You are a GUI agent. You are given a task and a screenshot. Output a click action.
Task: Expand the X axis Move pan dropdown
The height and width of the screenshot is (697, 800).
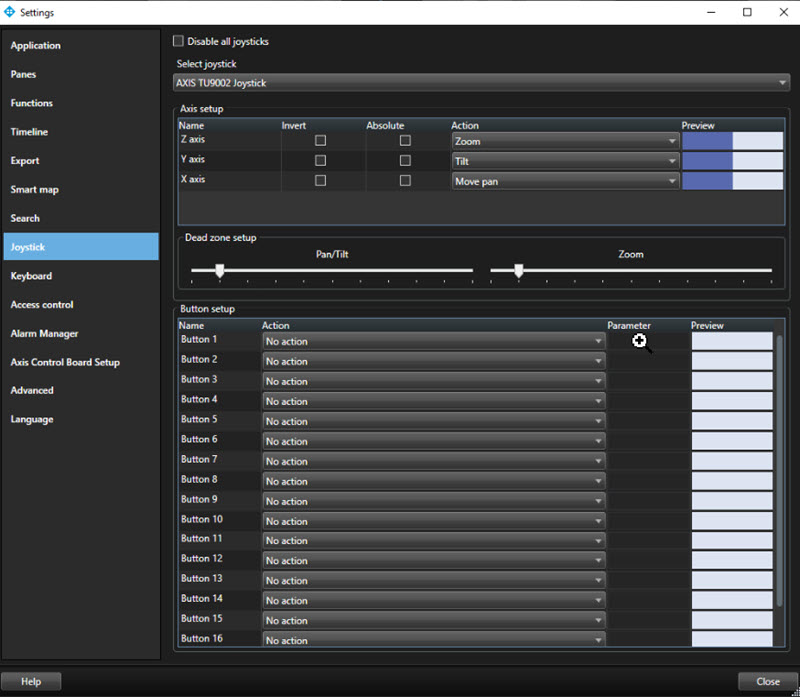pos(565,181)
